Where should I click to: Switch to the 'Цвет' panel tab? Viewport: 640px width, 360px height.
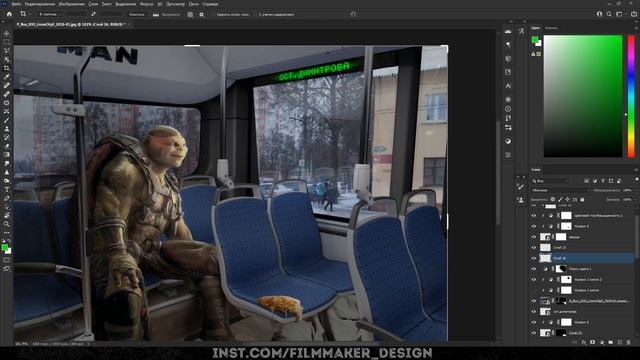click(x=536, y=28)
